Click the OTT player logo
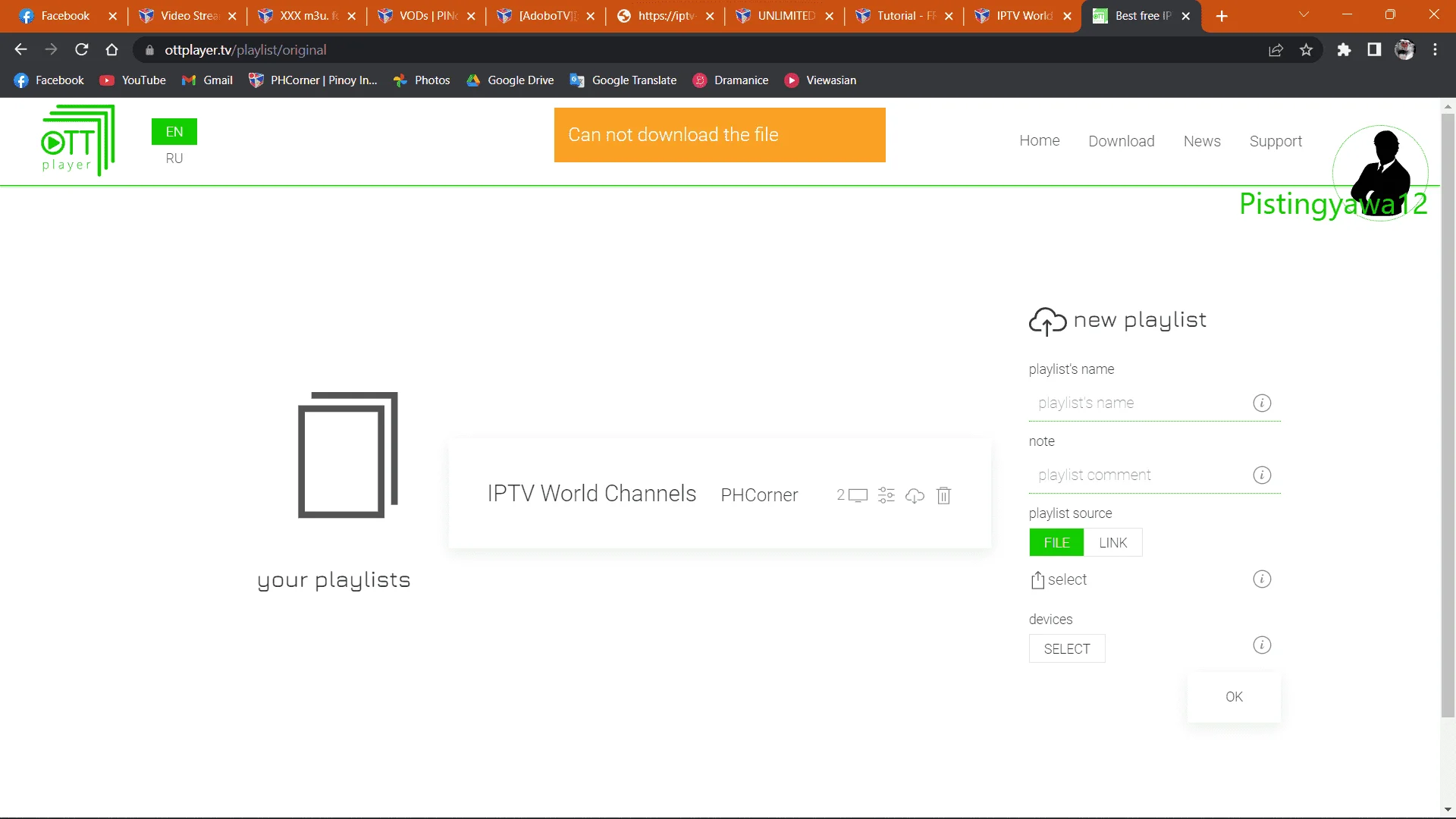Image resolution: width=1456 pixels, height=819 pixels. coord(77,140)
